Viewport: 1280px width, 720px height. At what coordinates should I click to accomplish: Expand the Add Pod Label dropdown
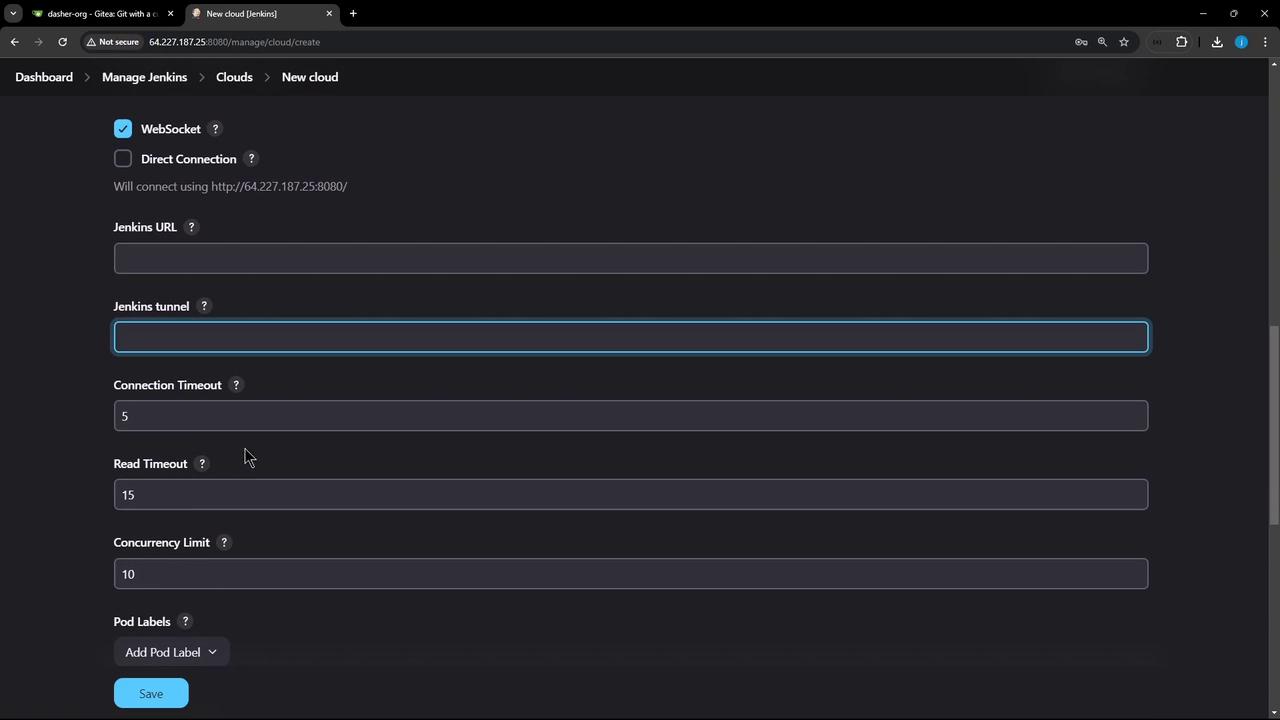click(171, 652)
